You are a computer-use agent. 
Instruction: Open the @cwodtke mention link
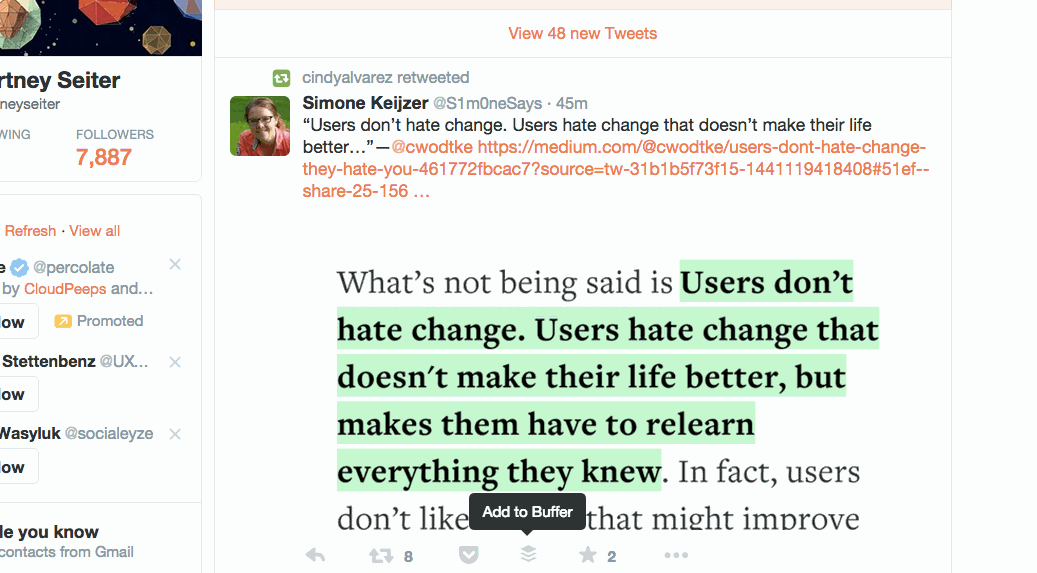pyautogui.click(x=432, y=147)
